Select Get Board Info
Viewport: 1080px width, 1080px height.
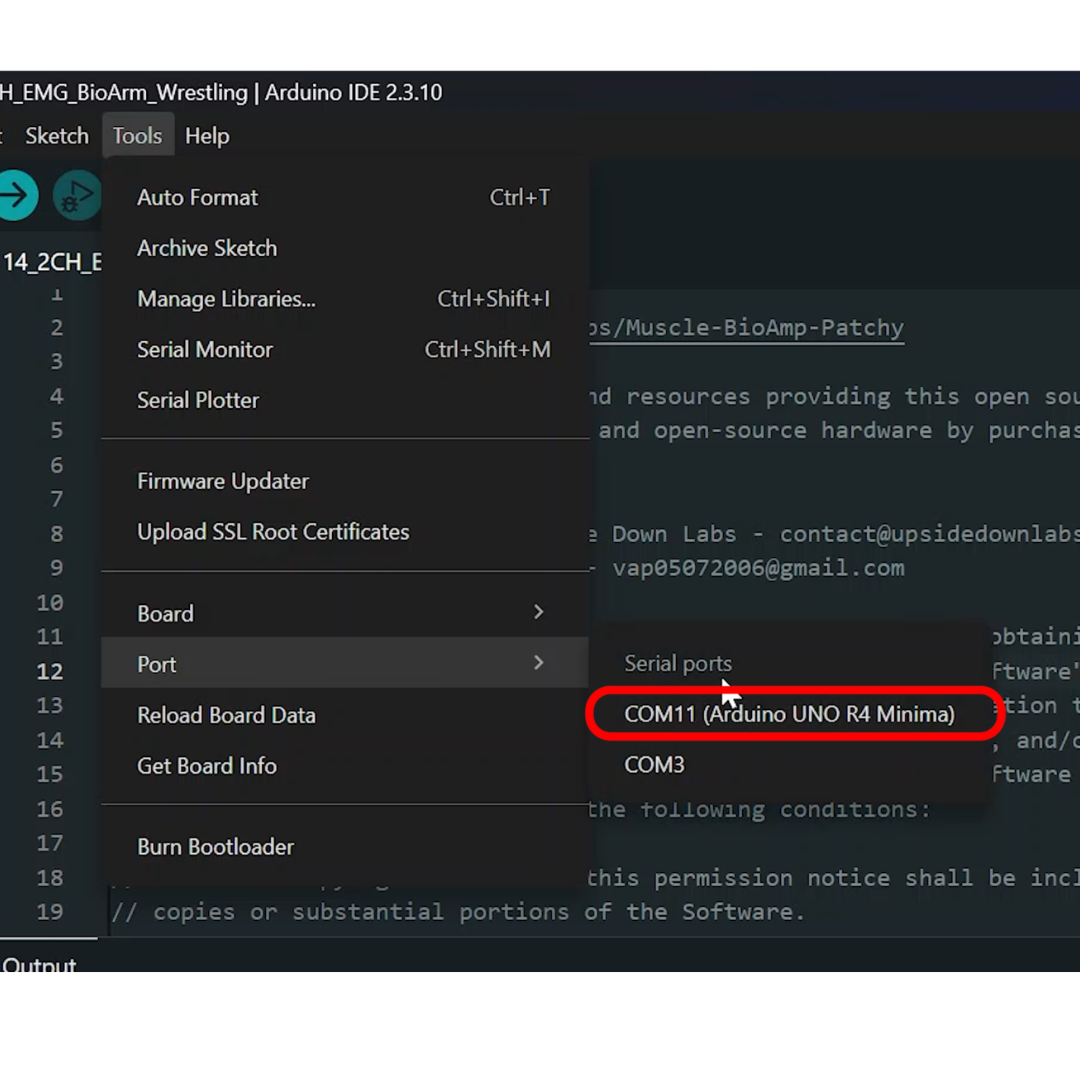(344, 766)
